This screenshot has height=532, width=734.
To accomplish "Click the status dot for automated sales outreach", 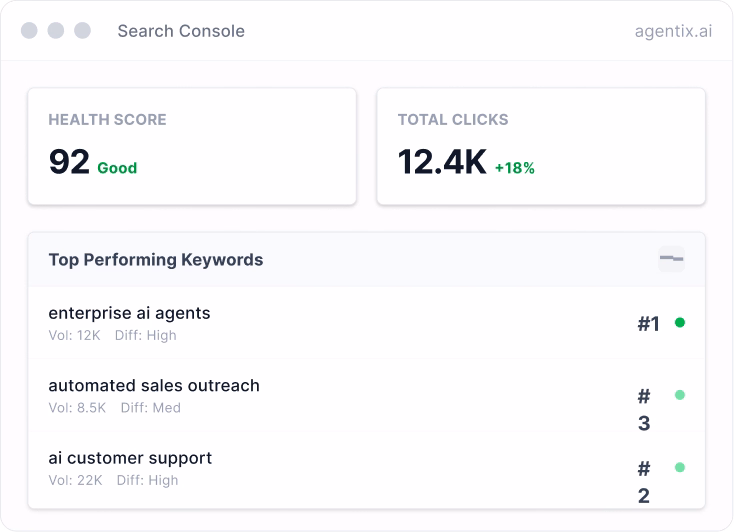I will pyautogui.click(x=680, y=395).
